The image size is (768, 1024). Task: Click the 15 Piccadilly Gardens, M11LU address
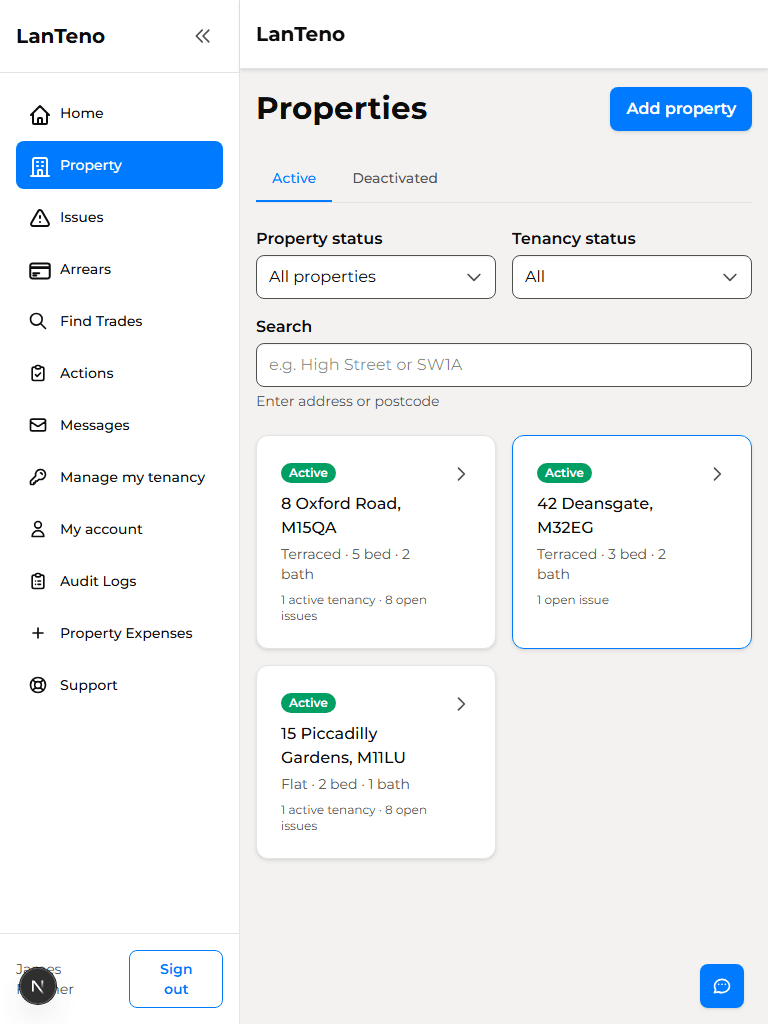point(343,745)
